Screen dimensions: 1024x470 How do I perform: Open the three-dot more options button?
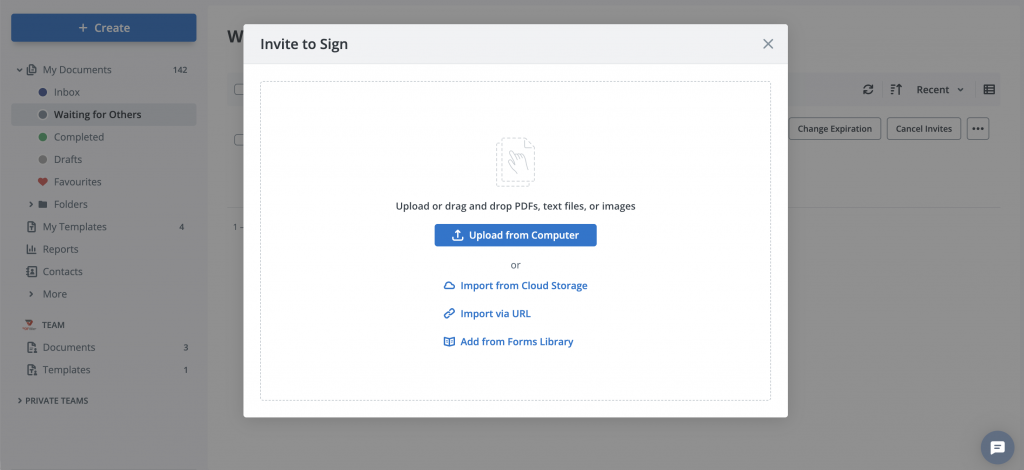point(978,129)
